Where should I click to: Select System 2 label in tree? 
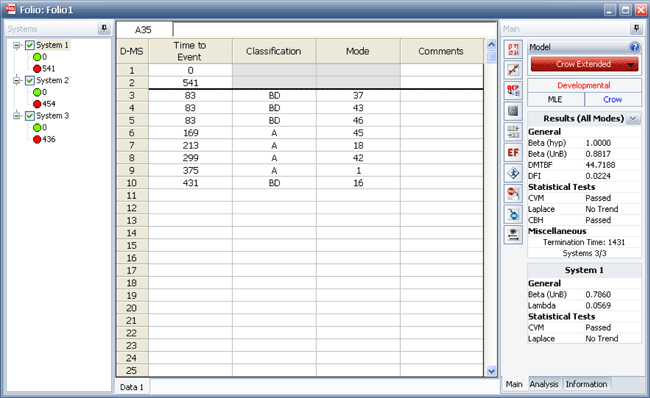click(52, 80)
